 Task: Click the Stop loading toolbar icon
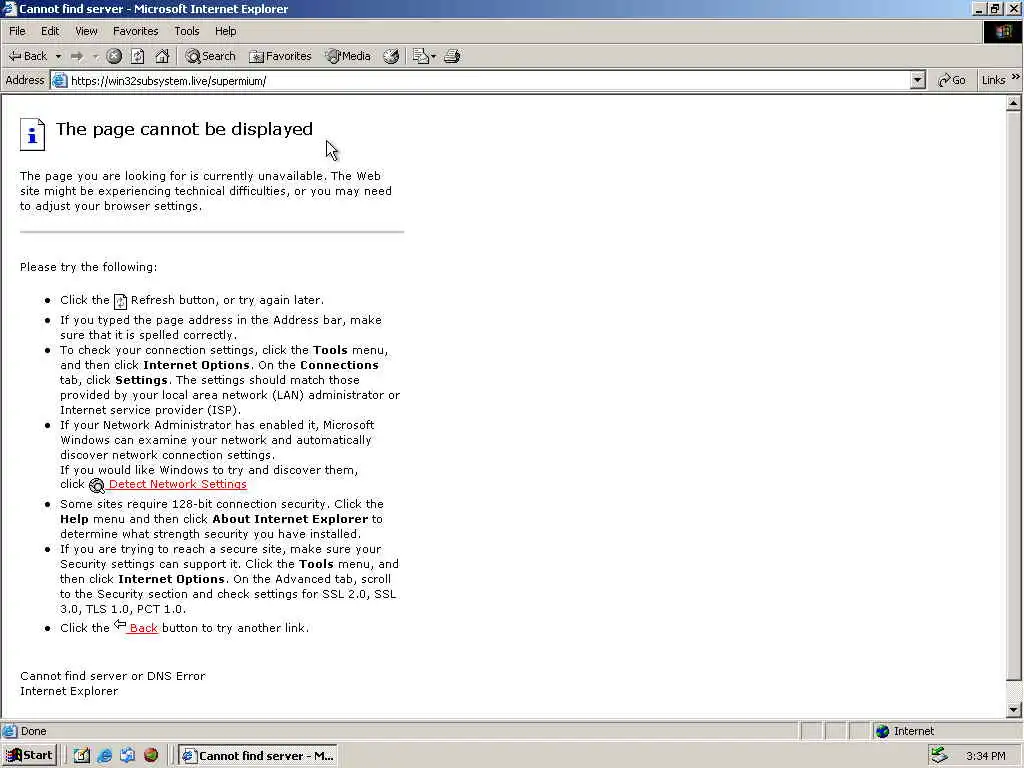click(x=114, y=56)
